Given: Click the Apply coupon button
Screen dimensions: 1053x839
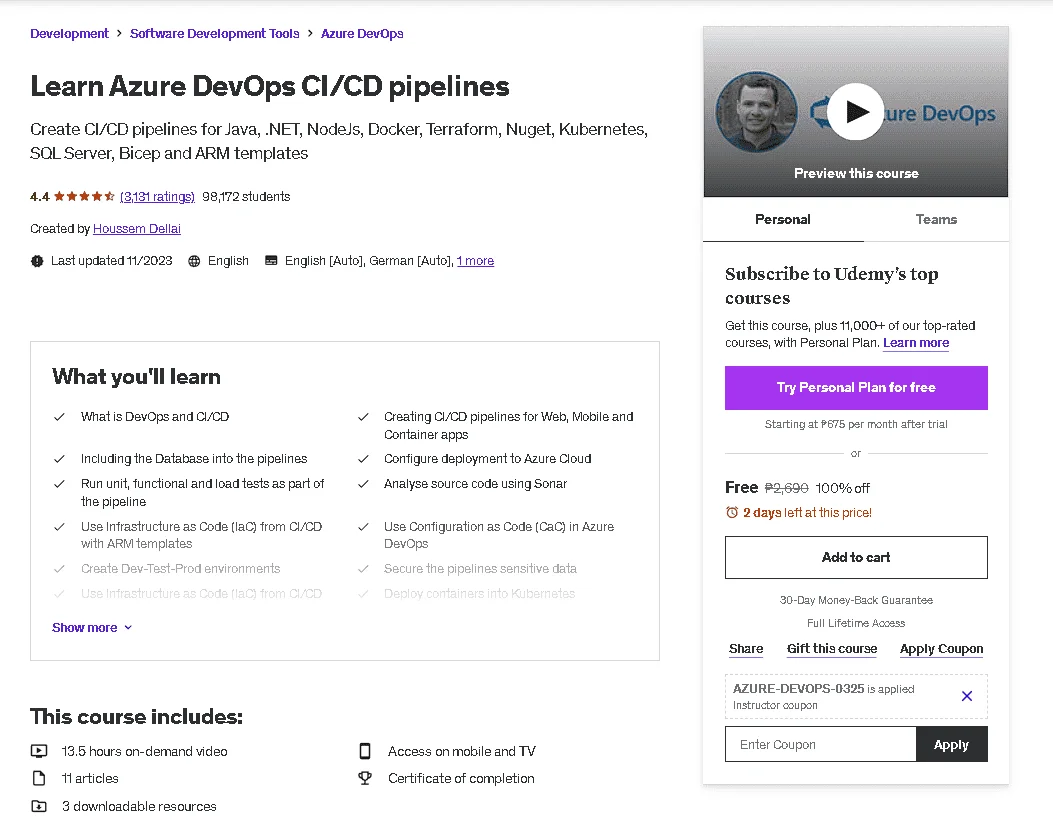Looking at the screenshot, I should [x=952, y=744].
